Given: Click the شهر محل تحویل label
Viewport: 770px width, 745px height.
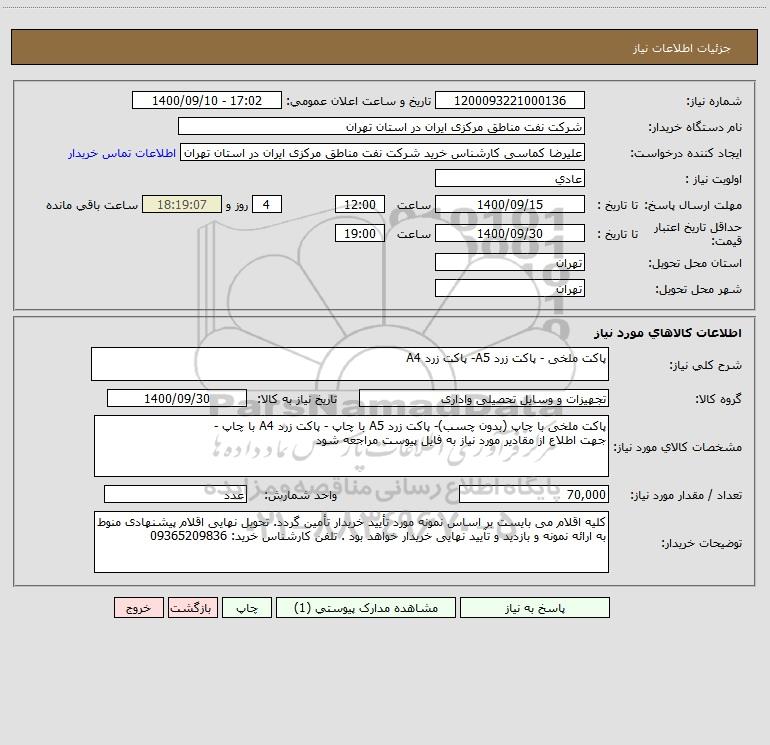Looking at the screenshot, I should (699, 289).
